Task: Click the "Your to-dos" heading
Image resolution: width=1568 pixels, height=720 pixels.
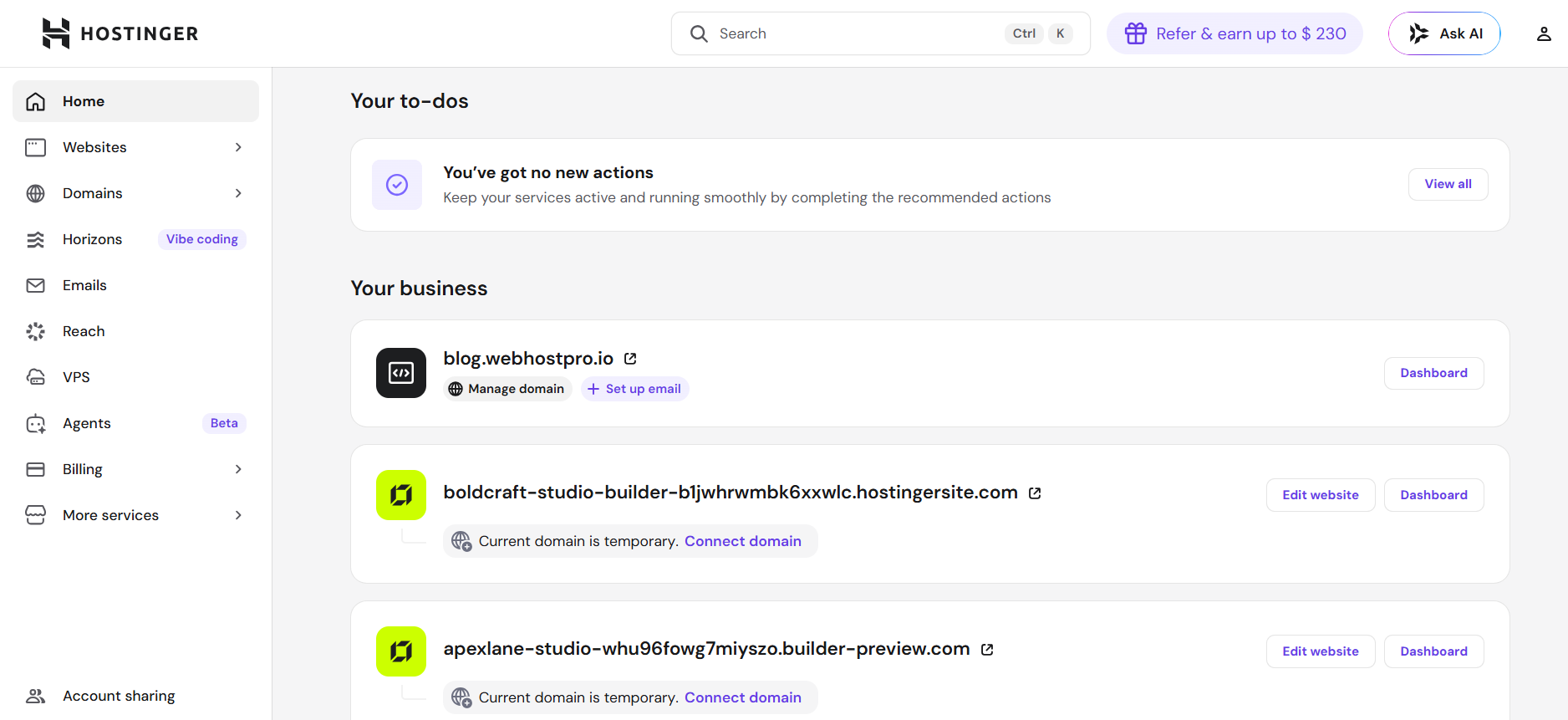Action: (410, 101)
